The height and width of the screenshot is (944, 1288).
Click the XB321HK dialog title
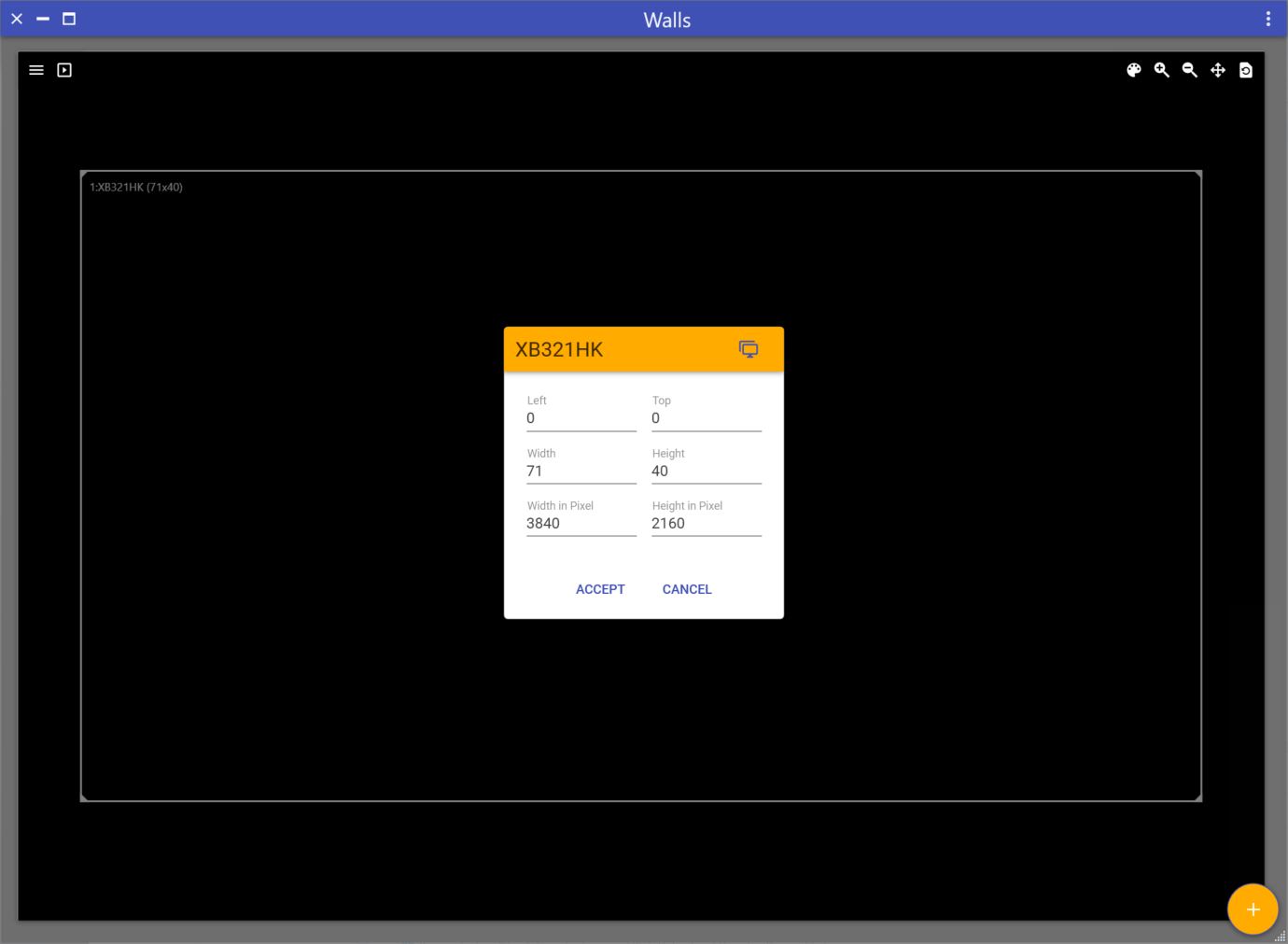click(559, 349)
